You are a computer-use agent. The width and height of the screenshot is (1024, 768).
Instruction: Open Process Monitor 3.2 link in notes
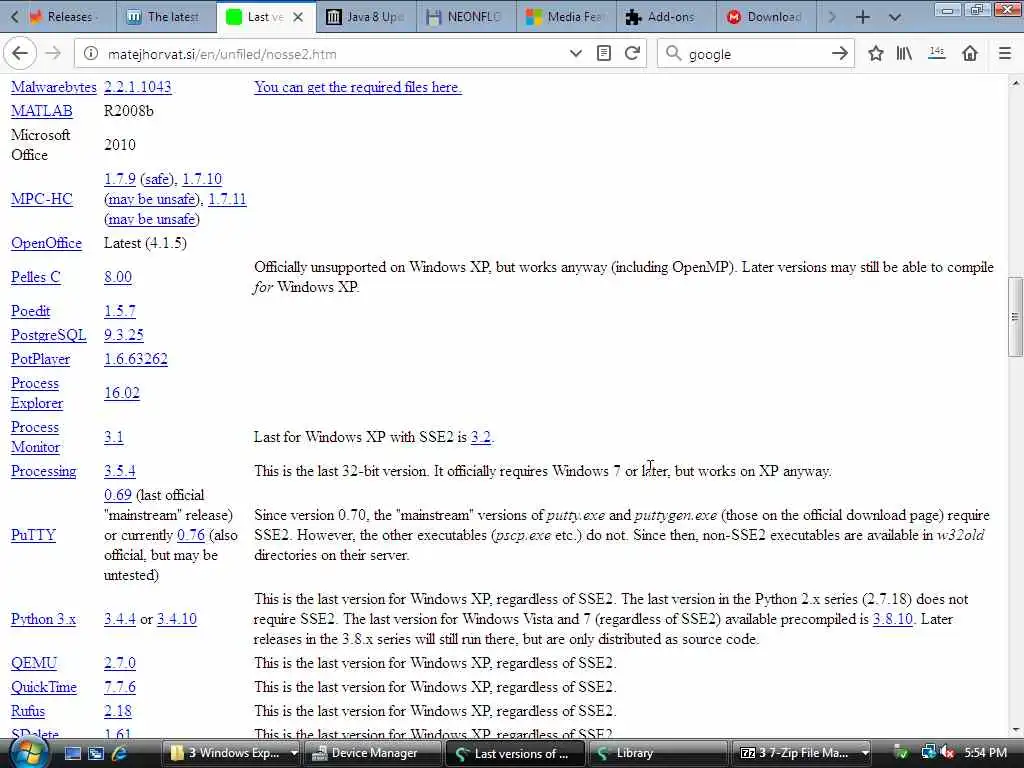coord(480,437)
